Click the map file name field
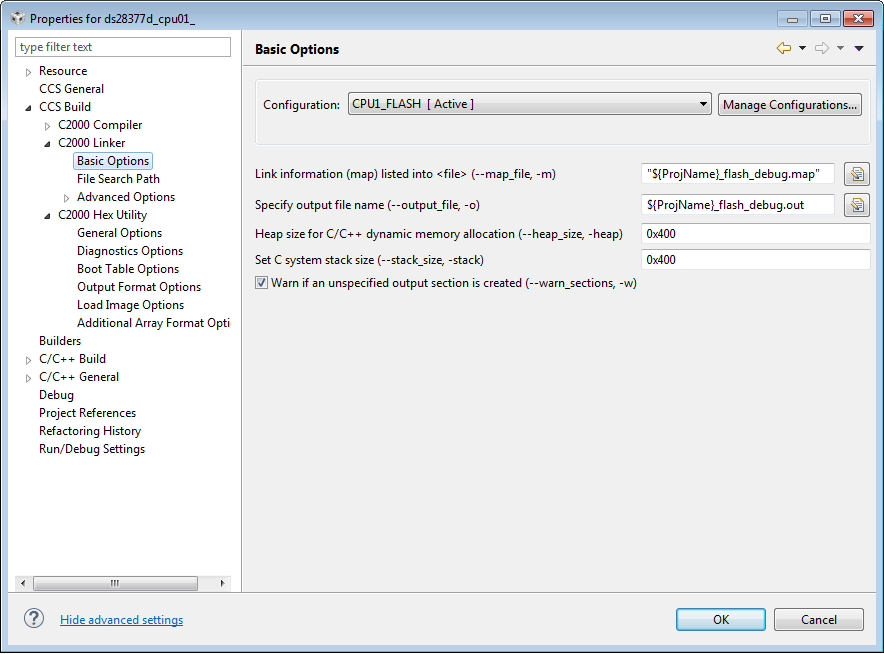 click(x=737, y=174)
